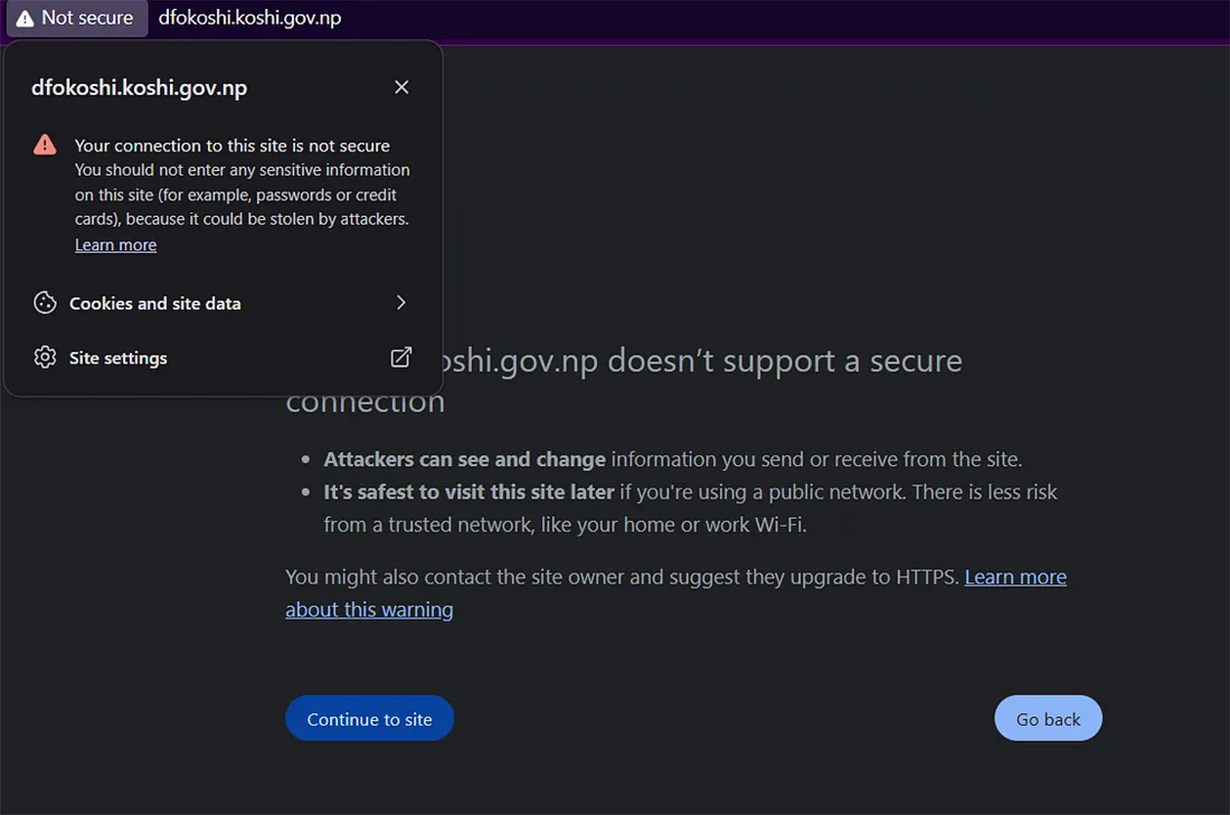
Task: Click the Not secure warning chip
Action: click(x=77, y=18)
